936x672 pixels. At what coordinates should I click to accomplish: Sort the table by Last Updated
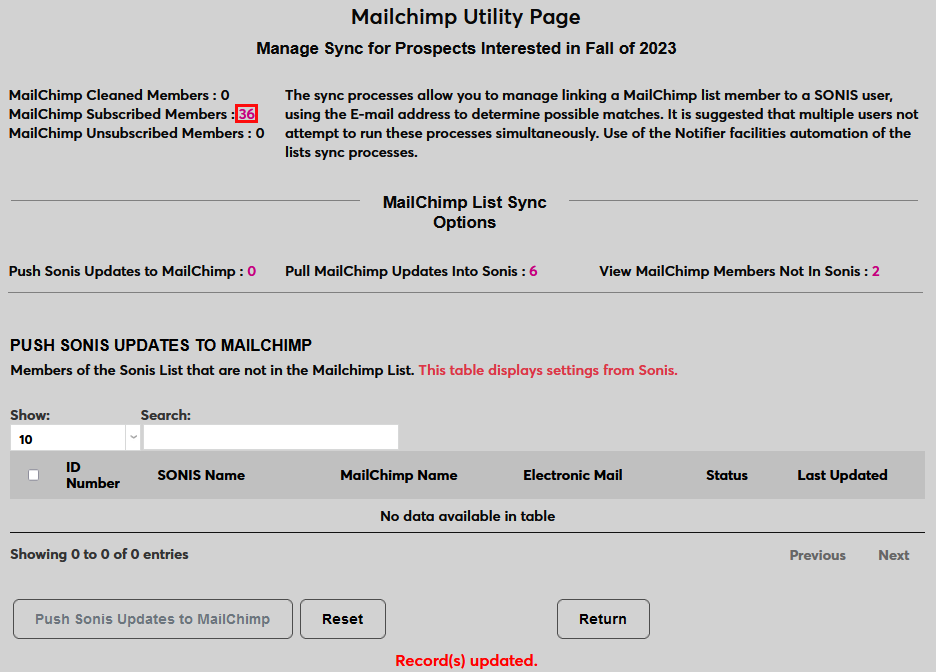(x=842, y=475)
